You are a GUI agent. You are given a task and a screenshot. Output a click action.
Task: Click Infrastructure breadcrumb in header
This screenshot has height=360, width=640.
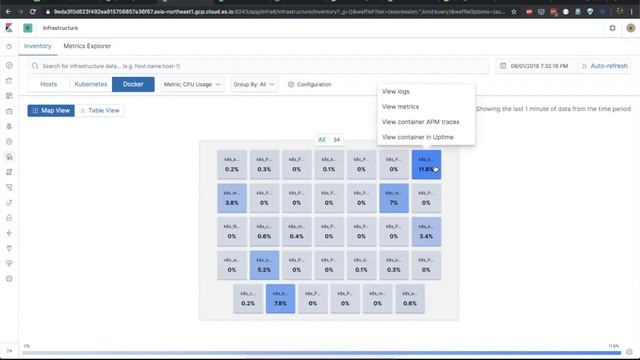[x=60, y=28]
